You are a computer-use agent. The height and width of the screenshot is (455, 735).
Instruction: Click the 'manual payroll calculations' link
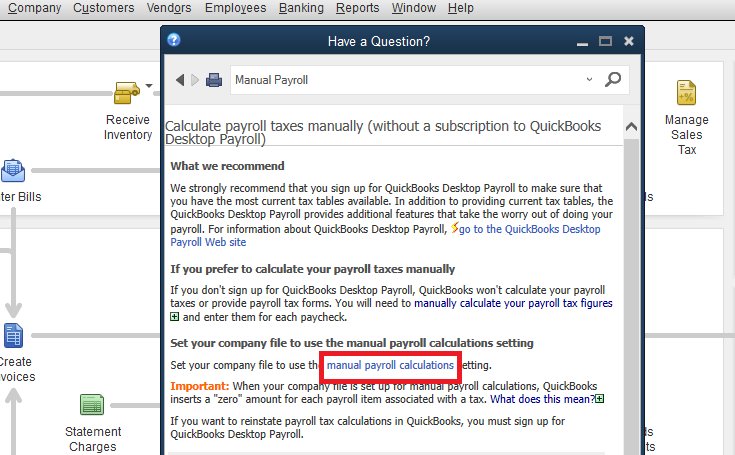click(x=389, y=366)
